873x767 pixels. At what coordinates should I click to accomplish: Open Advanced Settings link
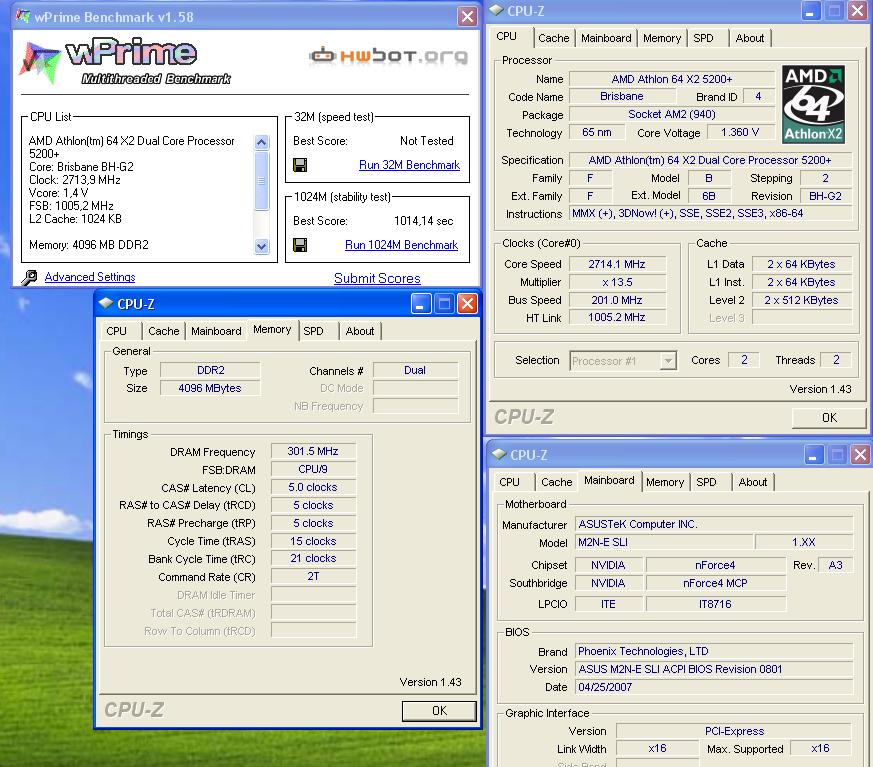(x=90, y=277)
